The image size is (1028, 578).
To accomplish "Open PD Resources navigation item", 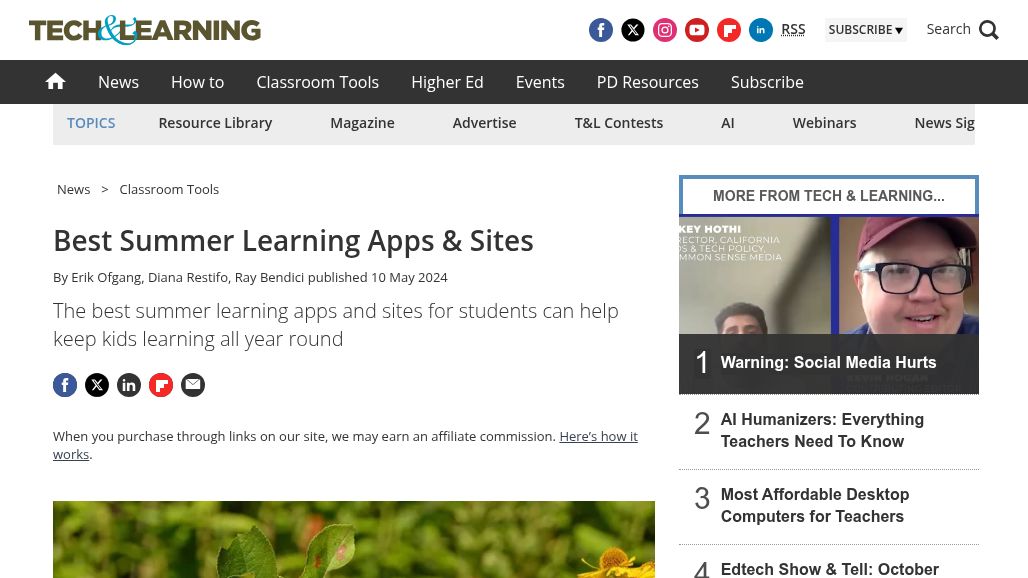I will point(647,82).
